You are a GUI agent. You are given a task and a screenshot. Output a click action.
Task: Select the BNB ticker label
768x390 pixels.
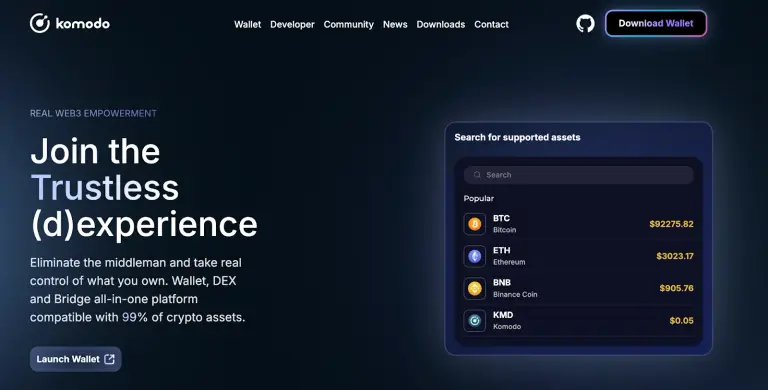click(502, 283)
